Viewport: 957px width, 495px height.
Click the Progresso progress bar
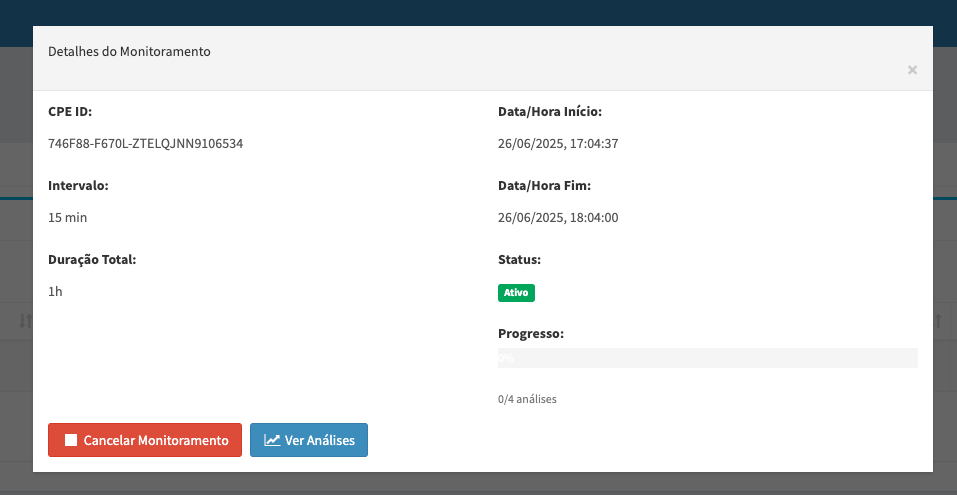coord(707,358)
